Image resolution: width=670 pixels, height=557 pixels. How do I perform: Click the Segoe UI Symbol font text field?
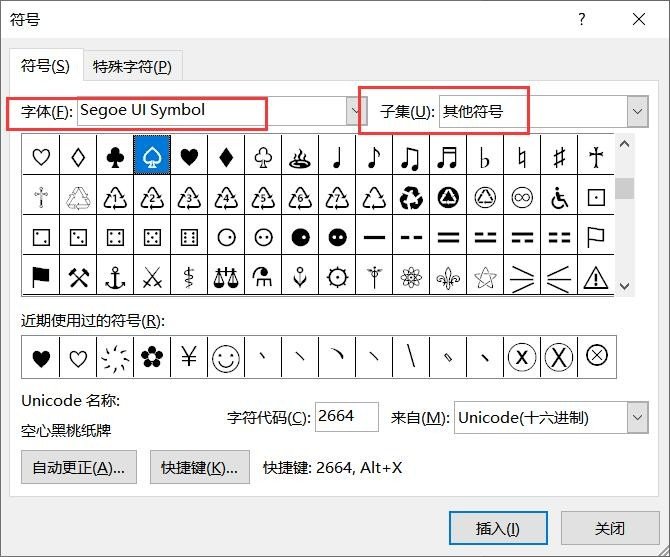(x=212, y=111)
